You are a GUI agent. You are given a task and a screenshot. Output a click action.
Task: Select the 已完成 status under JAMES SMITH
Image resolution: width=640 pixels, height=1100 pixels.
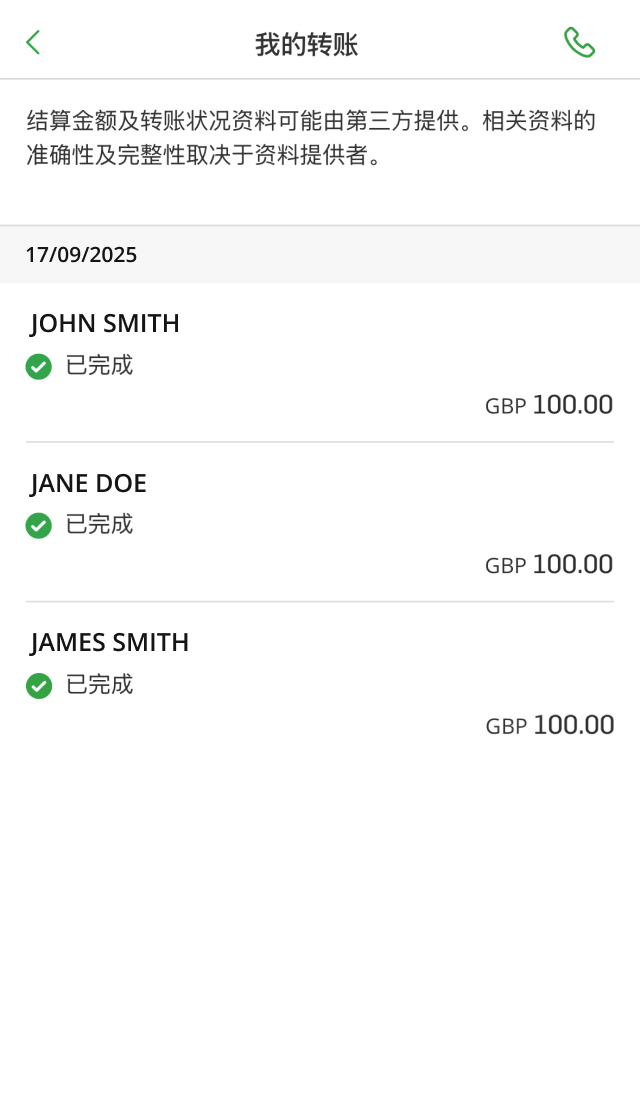[x=99, y=685]
